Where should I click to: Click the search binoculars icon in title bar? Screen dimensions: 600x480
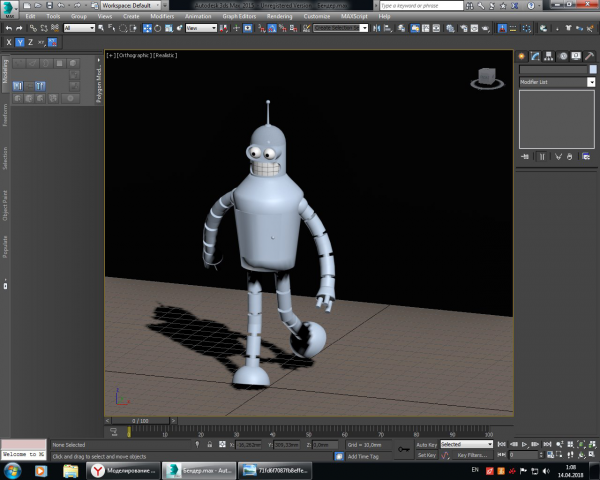point(470,6)
